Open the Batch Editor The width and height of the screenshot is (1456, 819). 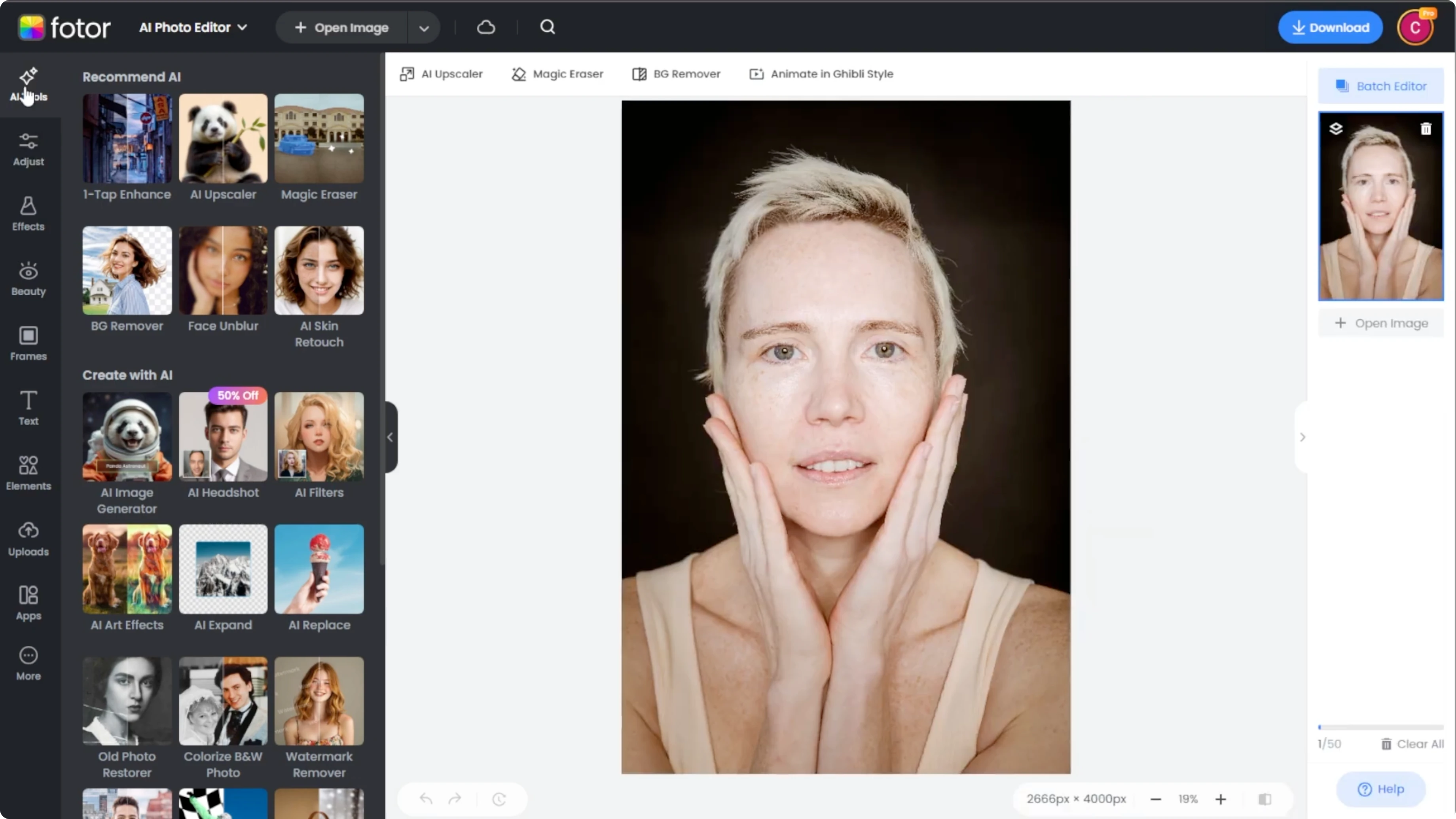coord(1381,86)
